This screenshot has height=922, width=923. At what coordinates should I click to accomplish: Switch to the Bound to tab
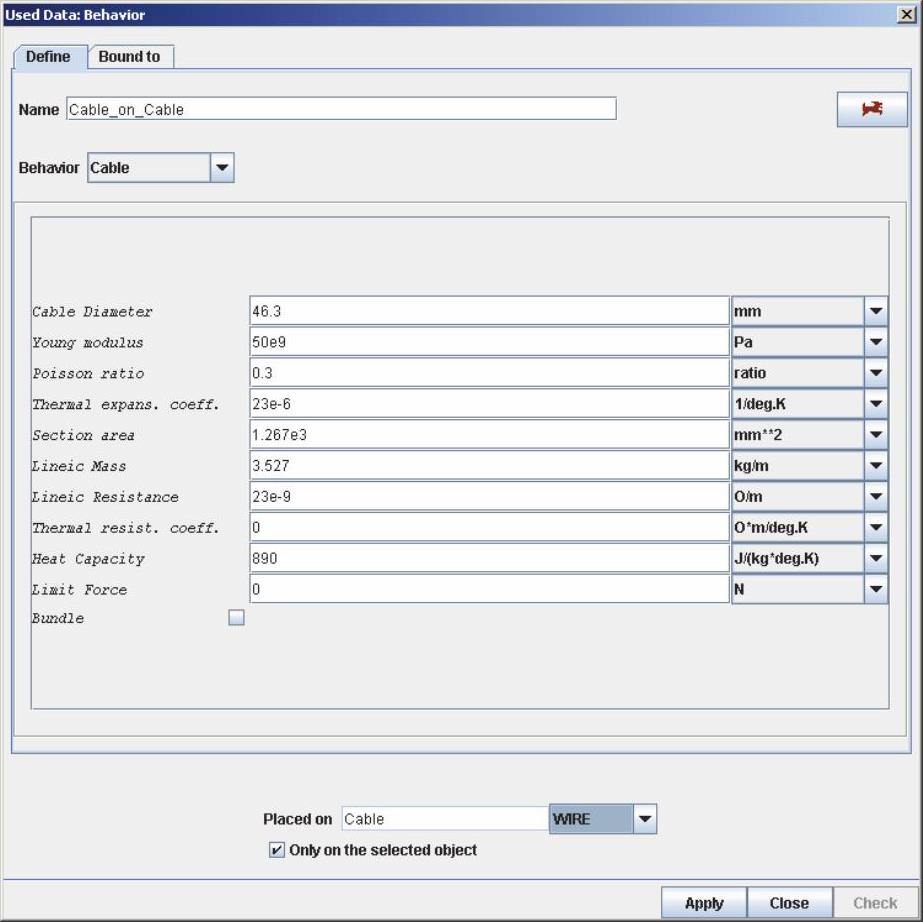[x=129, y=57]
